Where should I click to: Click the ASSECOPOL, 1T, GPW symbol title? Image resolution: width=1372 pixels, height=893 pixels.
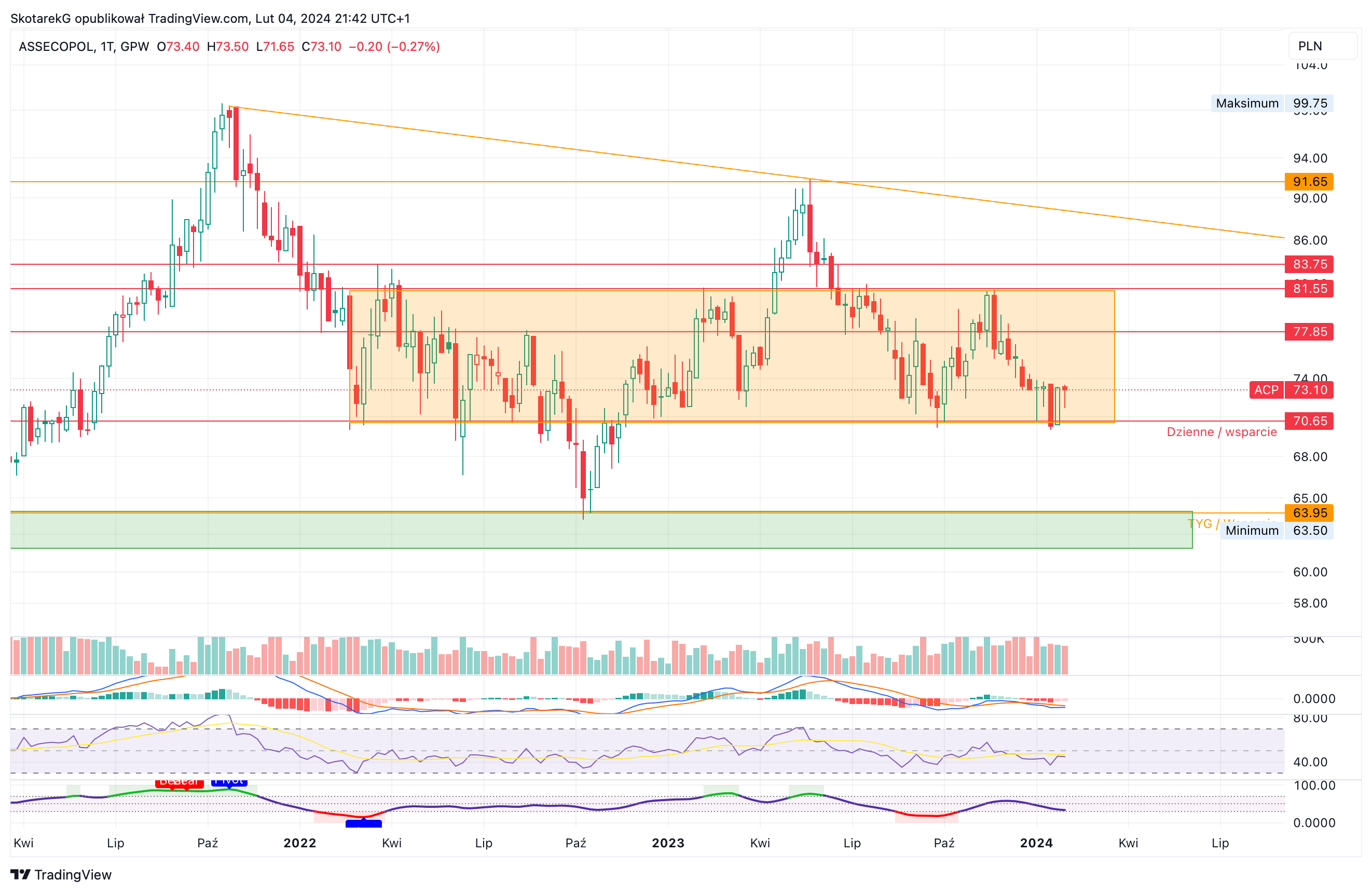[x=84, y=47]
